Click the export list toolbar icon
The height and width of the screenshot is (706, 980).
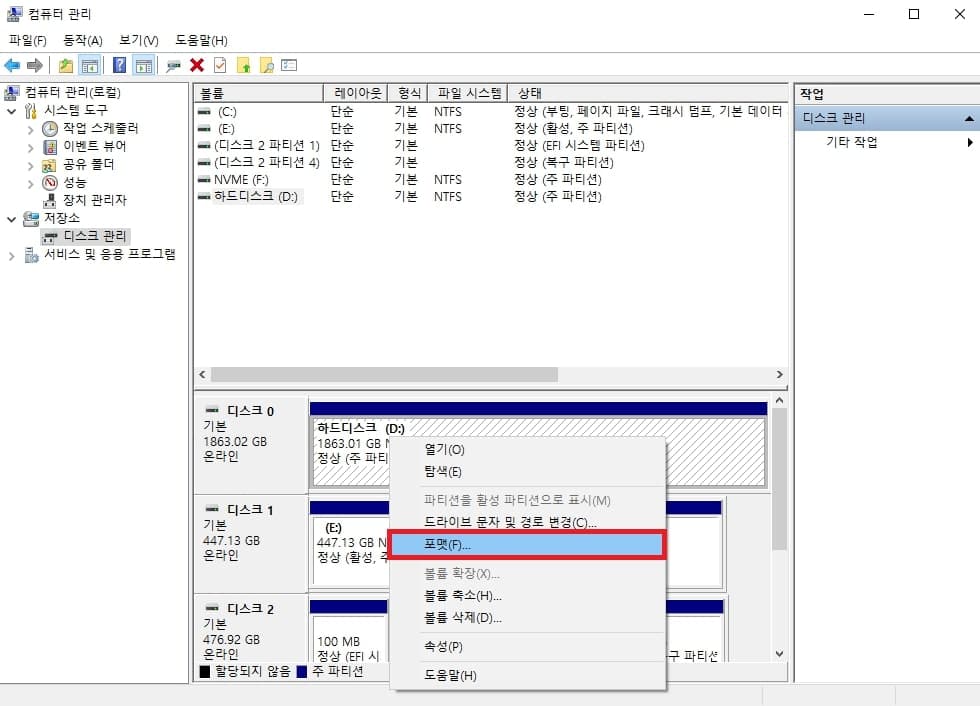[290, 64]
